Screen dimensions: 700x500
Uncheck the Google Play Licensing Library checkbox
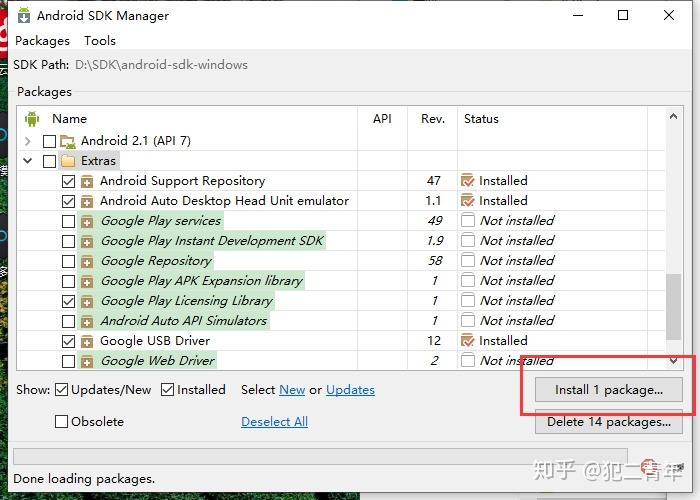[68, 301]
